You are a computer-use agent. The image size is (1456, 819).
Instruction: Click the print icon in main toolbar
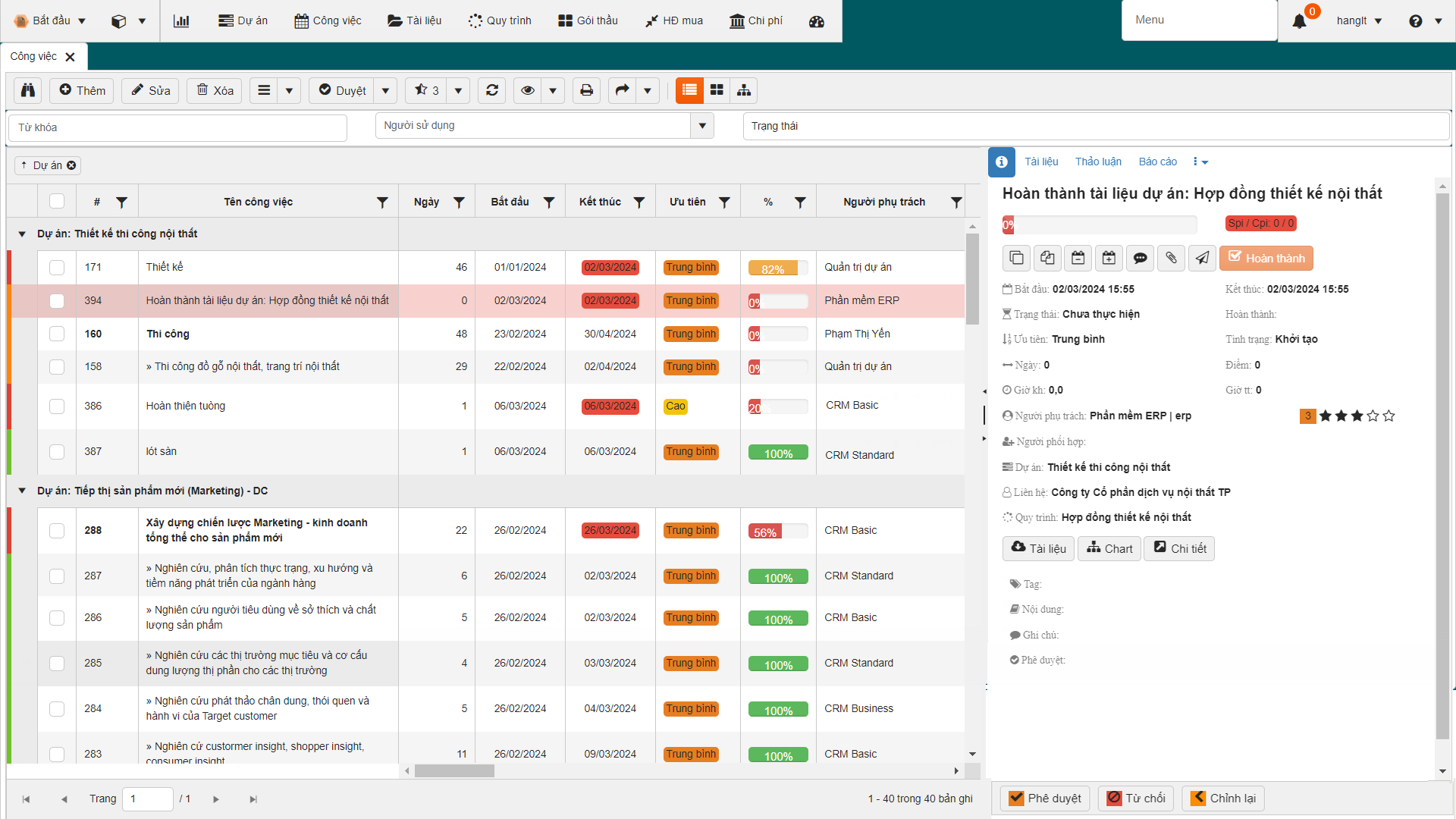point(586,91)
